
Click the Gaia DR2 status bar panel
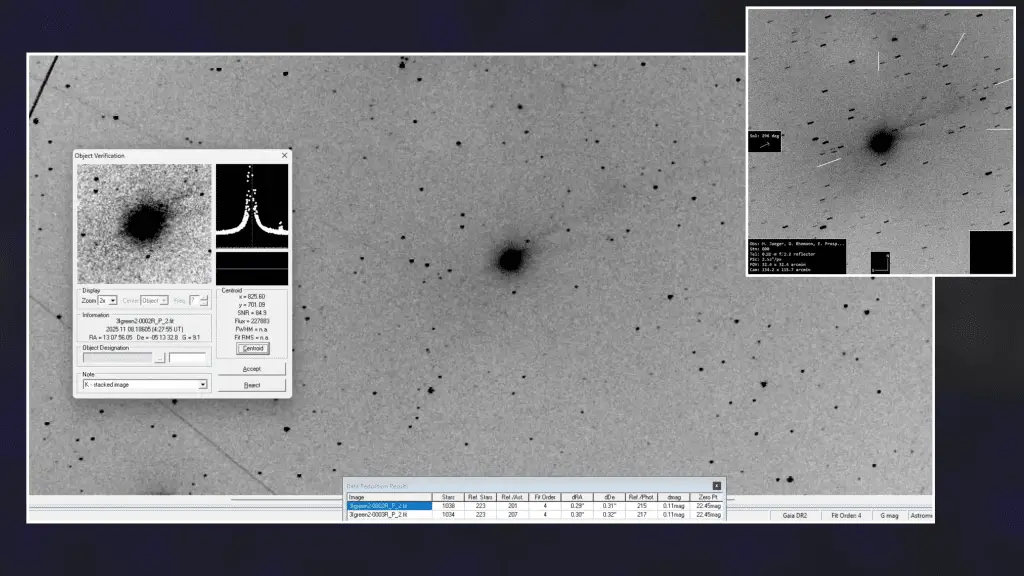click(795, 514)
